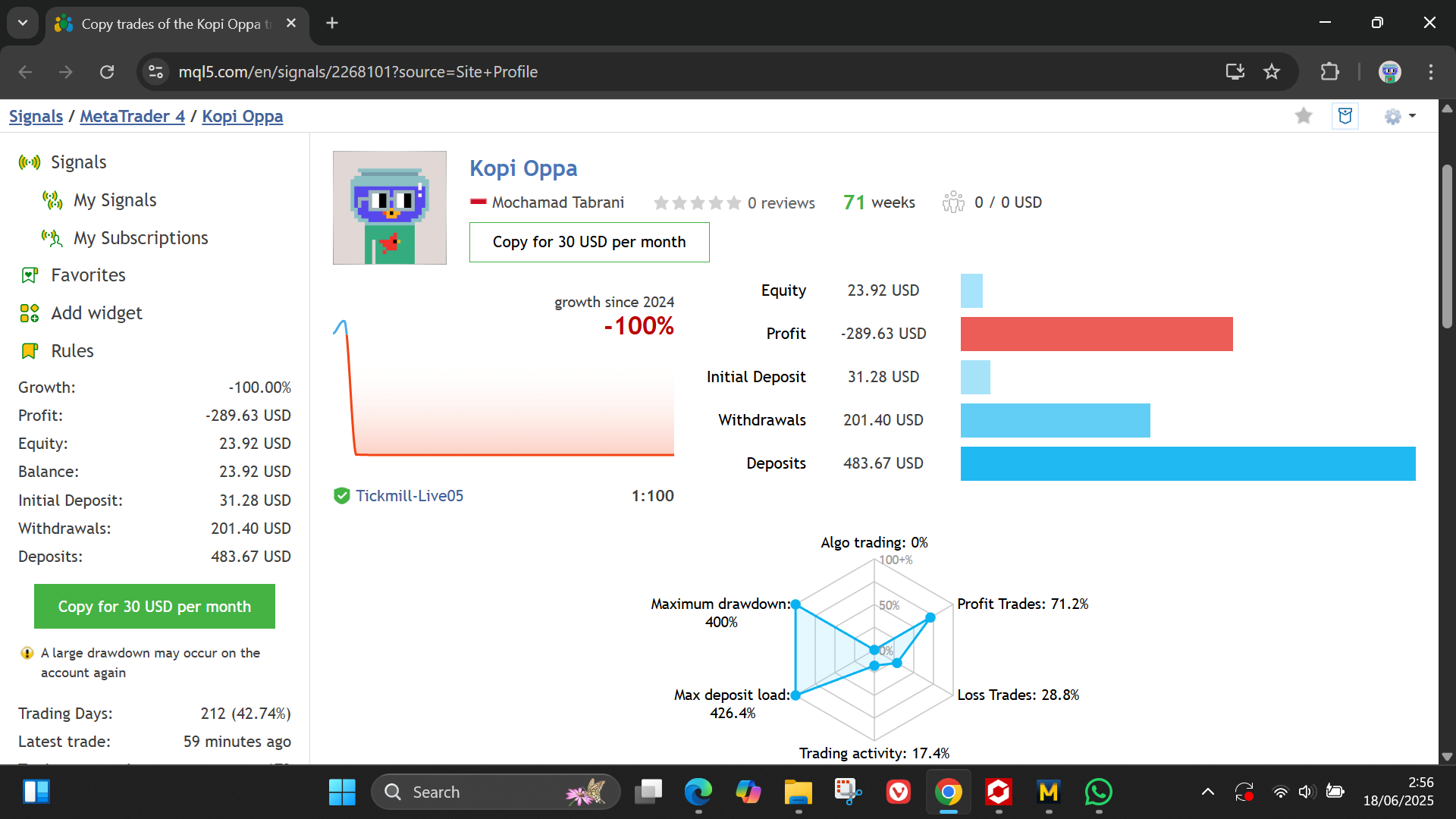Click the Kopi Oppa signal title
This screenshot has height=819, width=1456.
(522, 168)
